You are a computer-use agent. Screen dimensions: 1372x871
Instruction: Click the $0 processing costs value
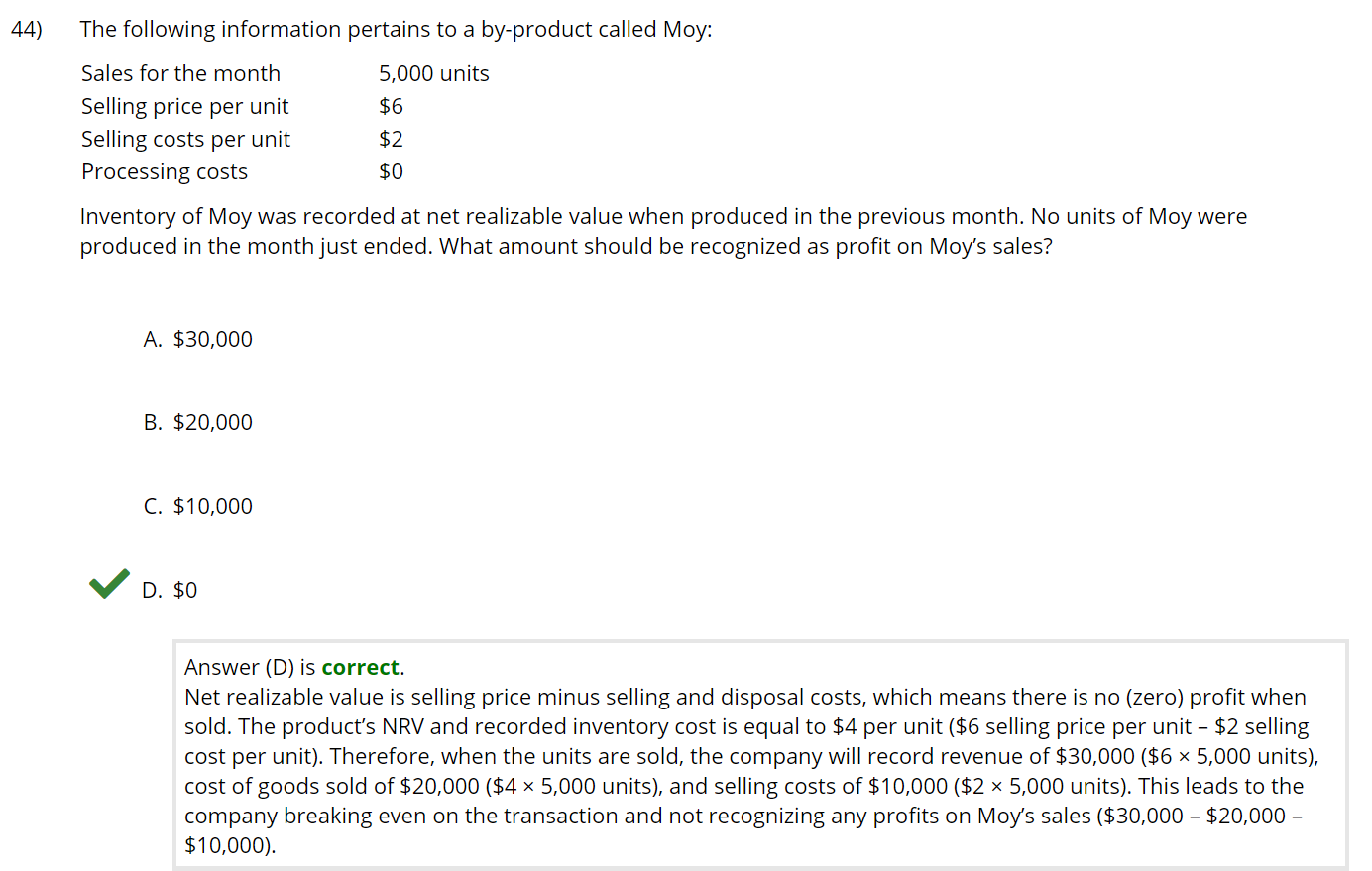coord(391,171)
